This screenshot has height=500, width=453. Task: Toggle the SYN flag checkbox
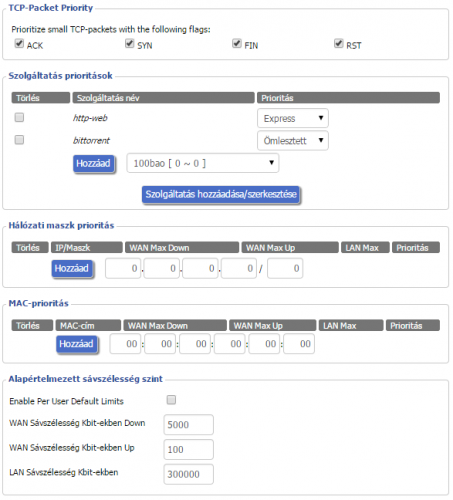130,43
